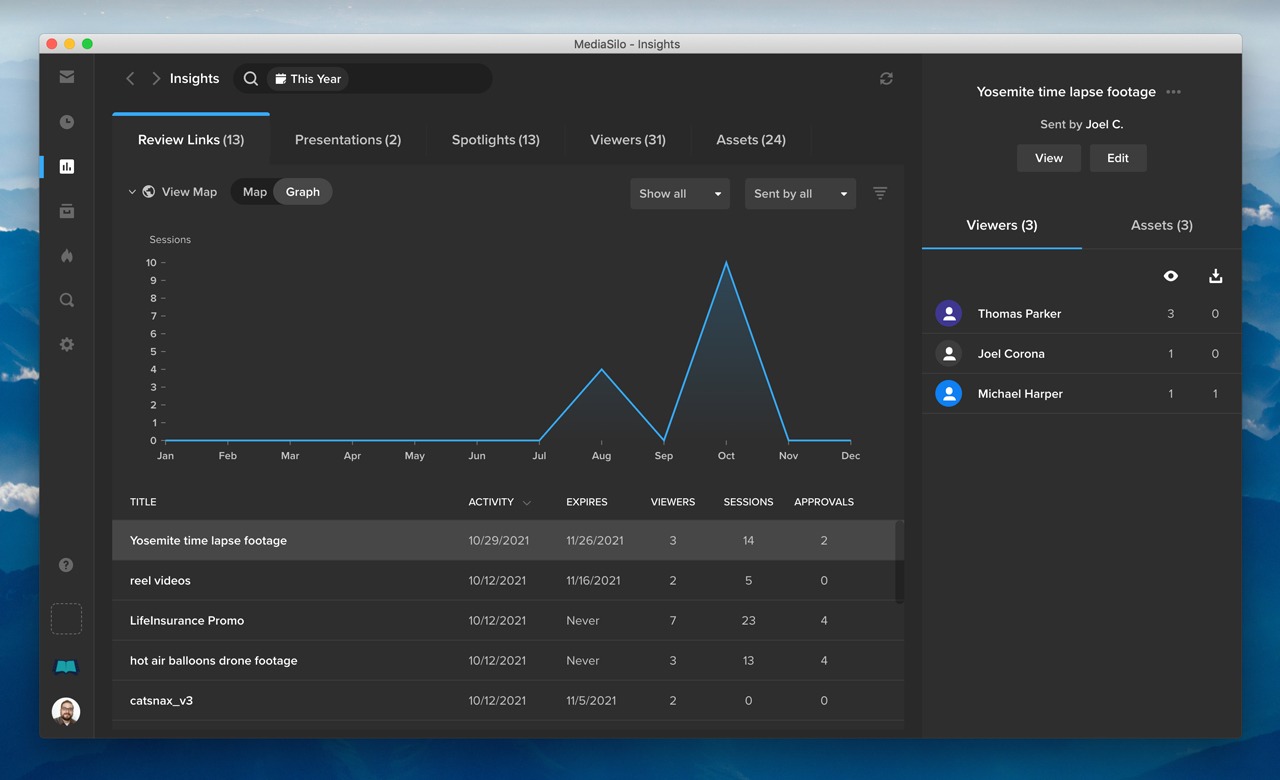The height and width of the screenshot is (780, 1280).
Task: Open the teal book documentation icon
Action: pyautogui.click(x=66, y=666)
